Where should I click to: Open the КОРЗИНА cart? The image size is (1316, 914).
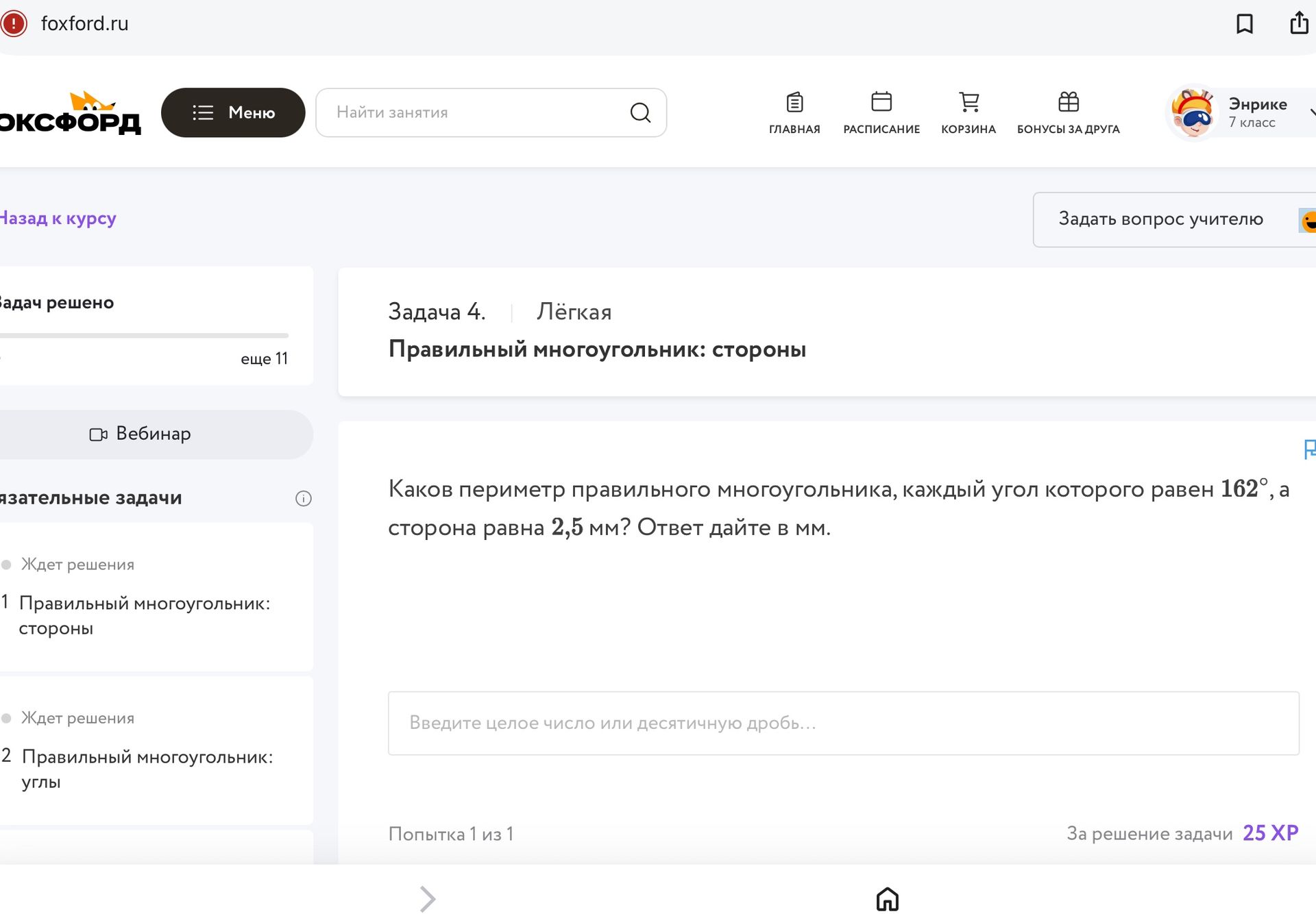tap(968, 113)
